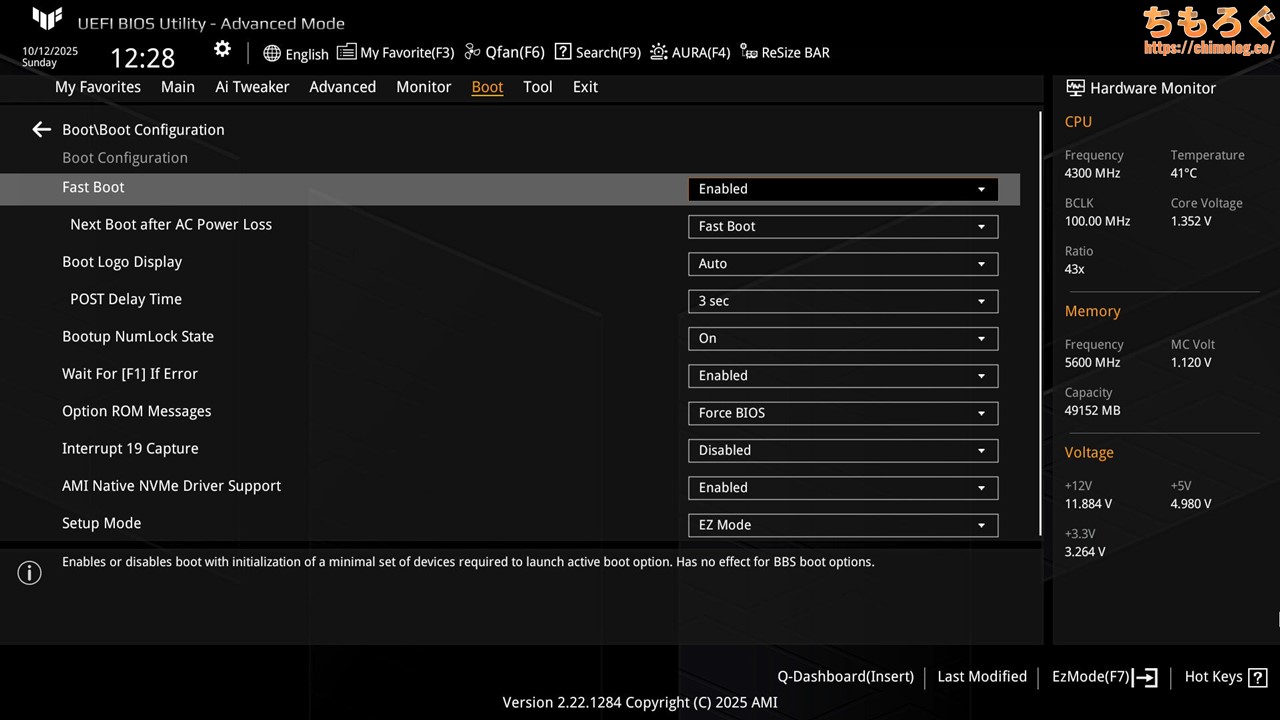Switch to the Monitor tab

[423, 87]
